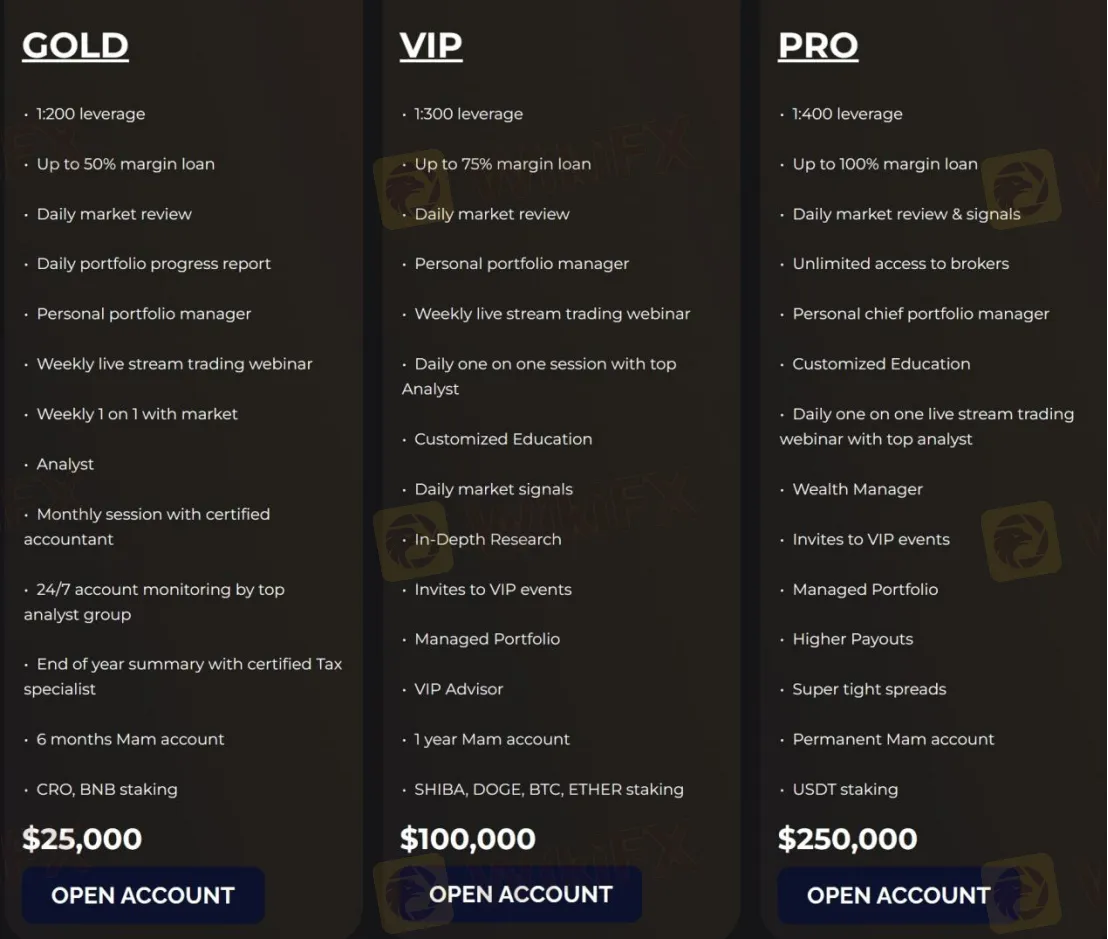Screen dimensions: 1108x939
Task: Select the $250,000 price text
Action: [847, 839]
